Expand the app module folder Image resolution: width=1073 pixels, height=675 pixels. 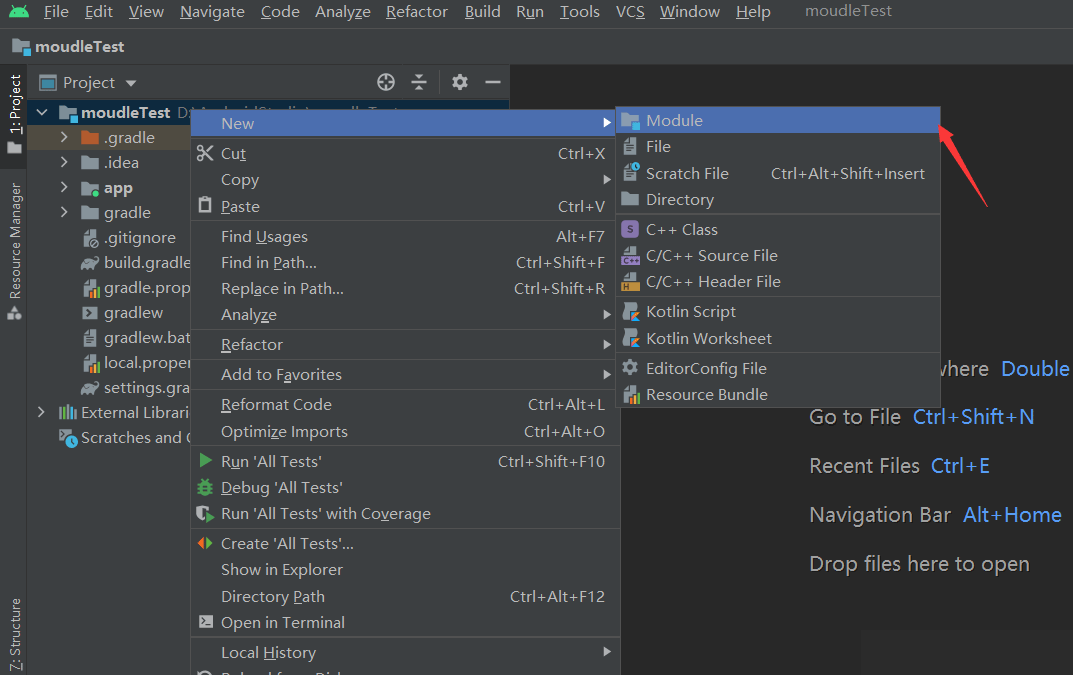pyautogui.click(x=64, y=187)
